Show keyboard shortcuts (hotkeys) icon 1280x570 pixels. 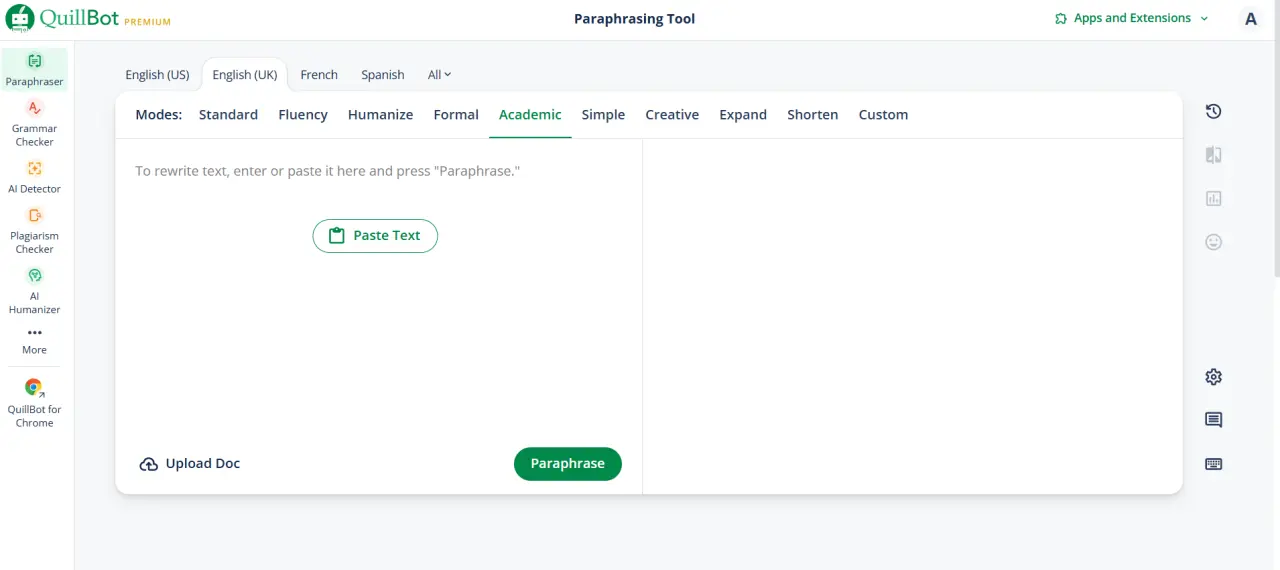click(1213, 464)
